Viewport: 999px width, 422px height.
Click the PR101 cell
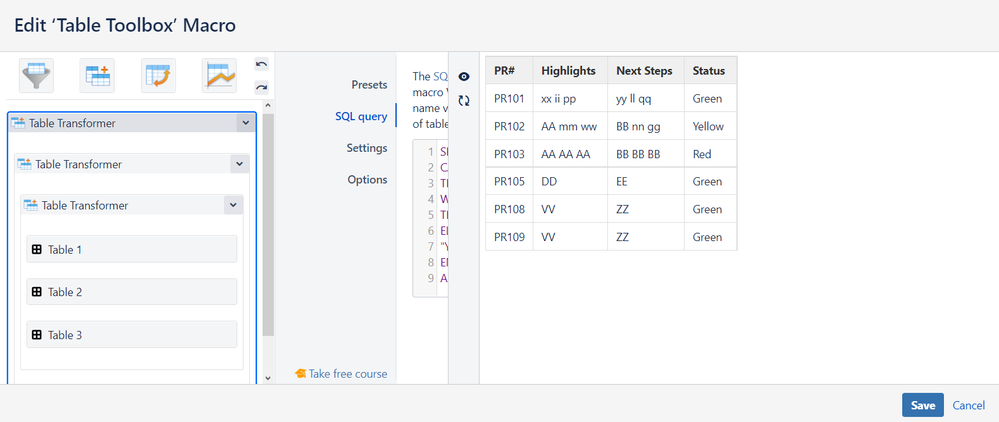click(509, 99)
